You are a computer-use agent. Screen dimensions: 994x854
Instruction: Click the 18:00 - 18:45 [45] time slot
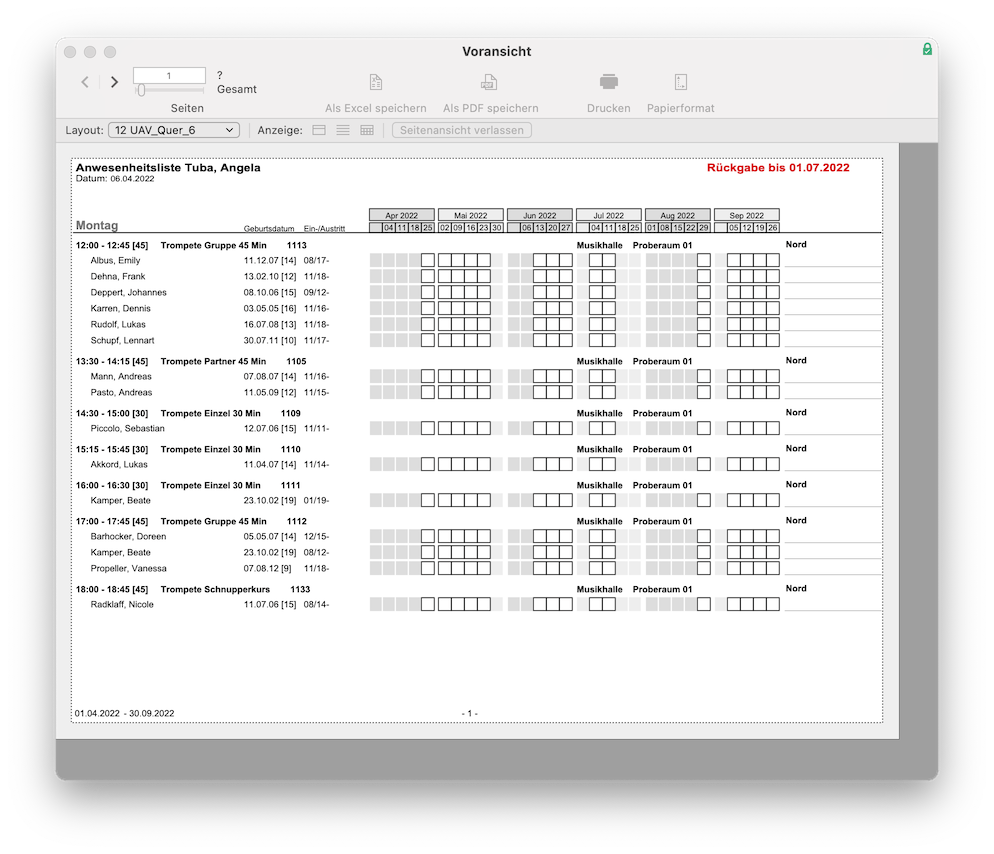click(112, 590)
